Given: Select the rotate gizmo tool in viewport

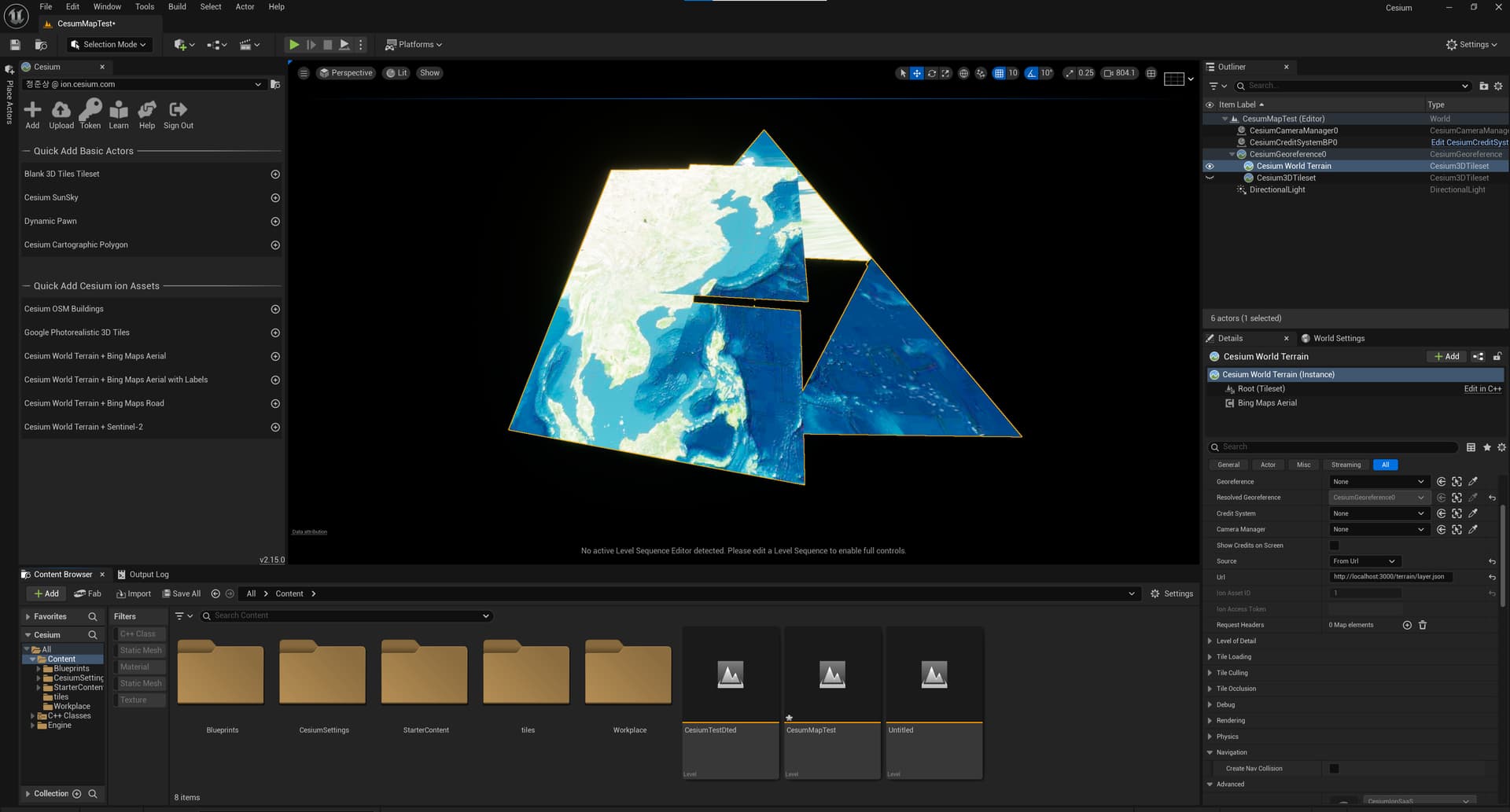Looking at the screenshot, I should (x=932, y=73).
